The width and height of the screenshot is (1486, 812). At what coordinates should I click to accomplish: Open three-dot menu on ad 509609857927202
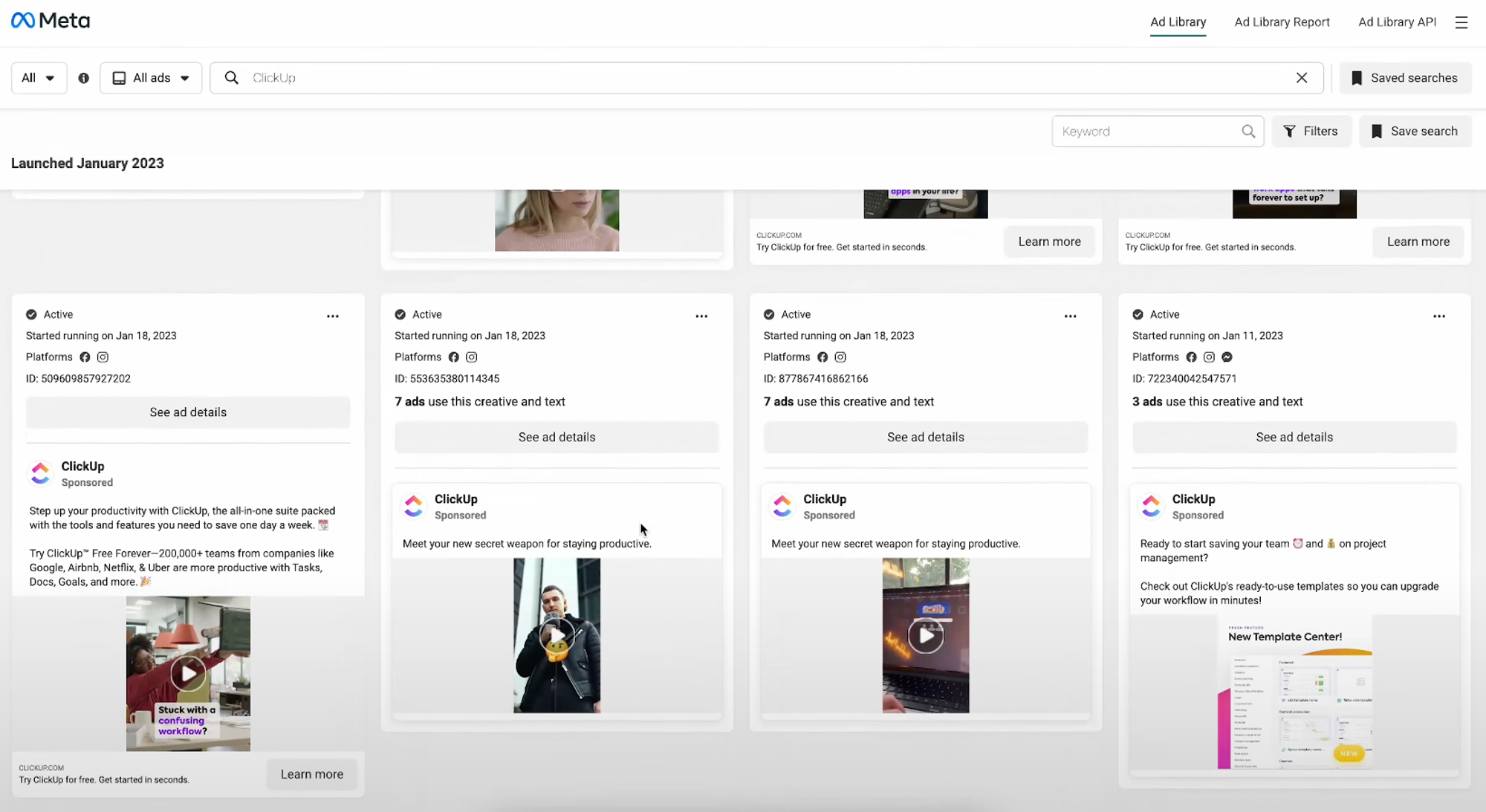coord(333,316)
